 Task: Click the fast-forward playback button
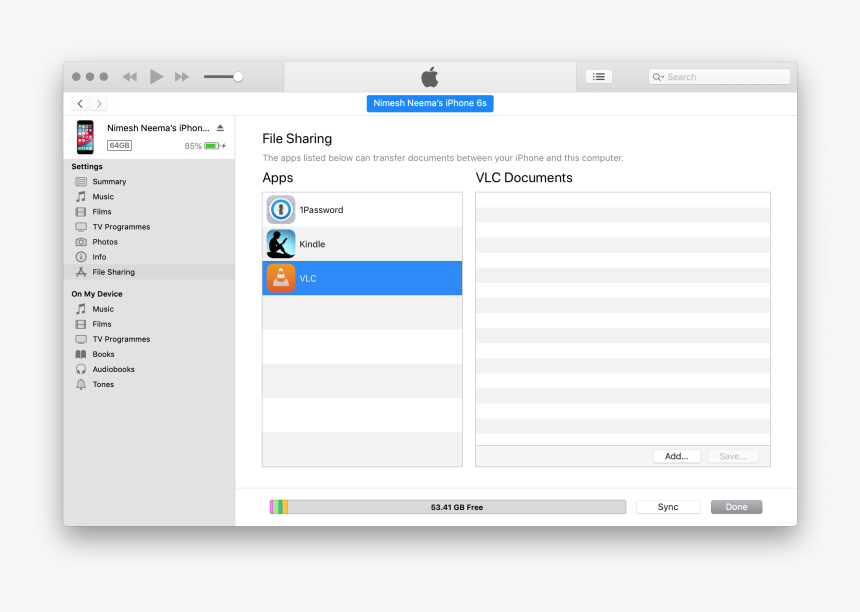[x=182, y=77]
